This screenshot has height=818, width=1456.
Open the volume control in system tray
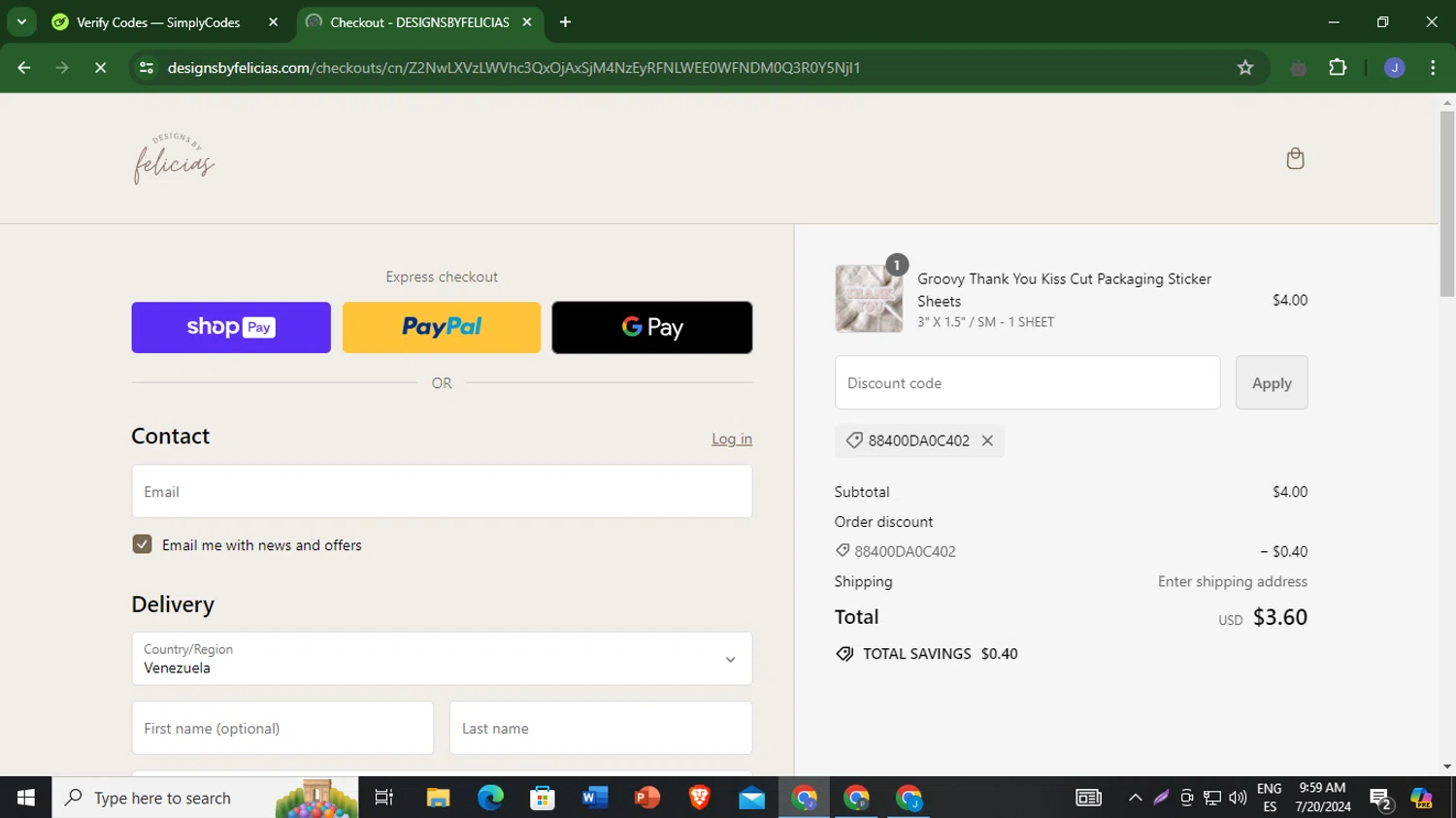pyautogui.click(x=1238, y=798)
